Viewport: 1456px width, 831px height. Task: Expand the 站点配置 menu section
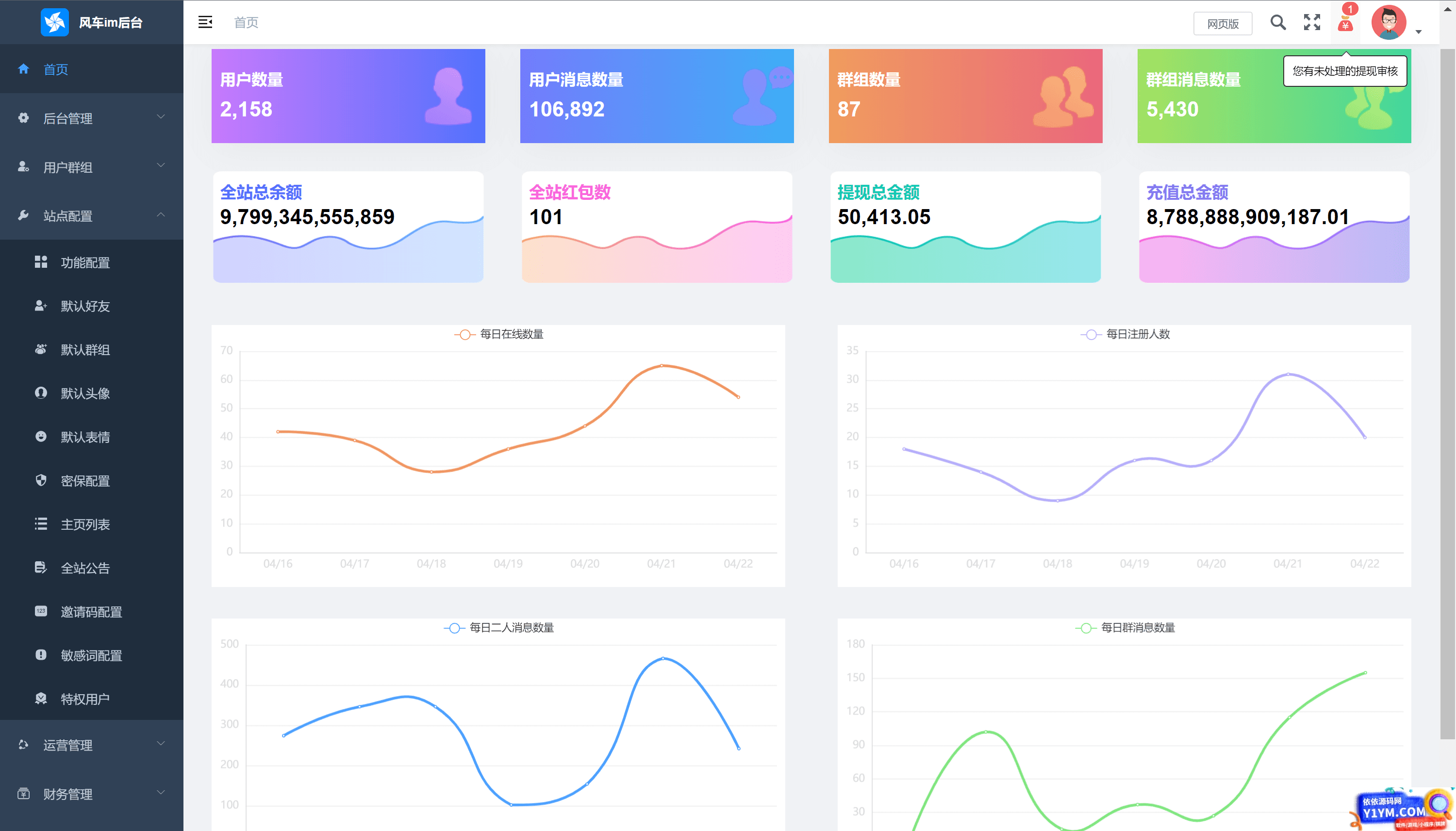[90, 214]
